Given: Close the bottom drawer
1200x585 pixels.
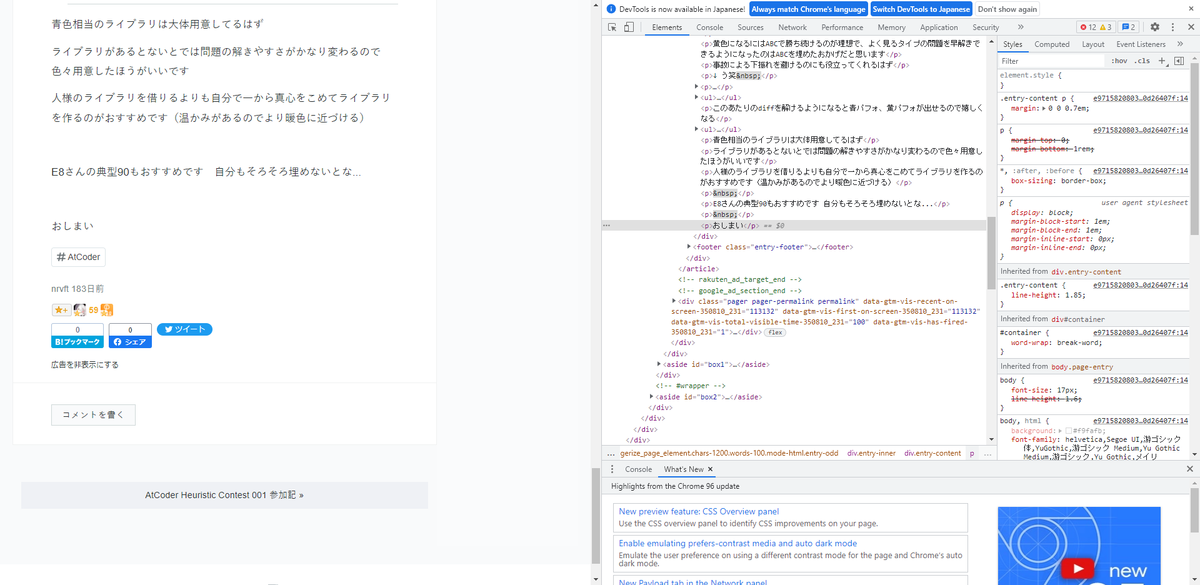Looking at the screenshot, I should pyautogui.click(x=1189, y=469).
